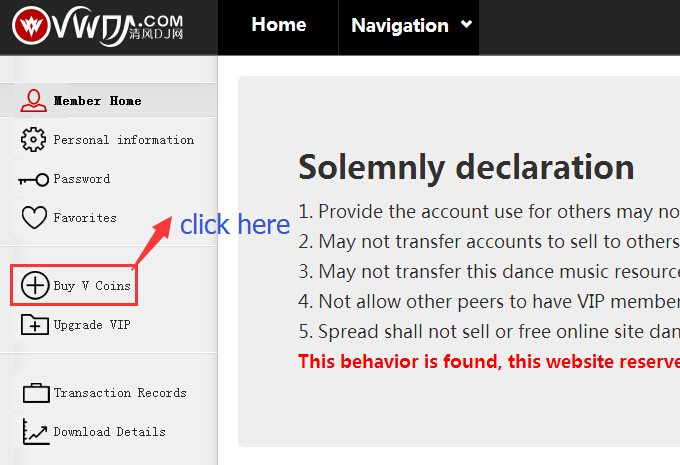Open the Download Details link

pyautogui.click(x=109, y=432)
